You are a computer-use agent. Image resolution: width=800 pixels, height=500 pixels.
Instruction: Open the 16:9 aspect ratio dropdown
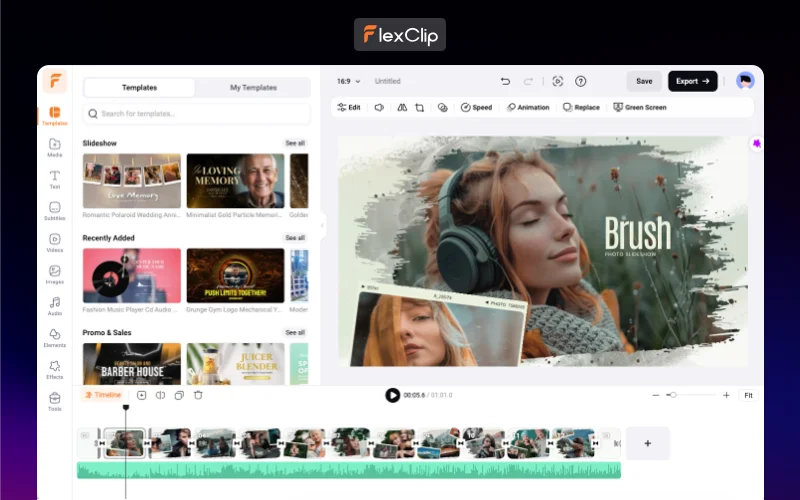(348, 81)
